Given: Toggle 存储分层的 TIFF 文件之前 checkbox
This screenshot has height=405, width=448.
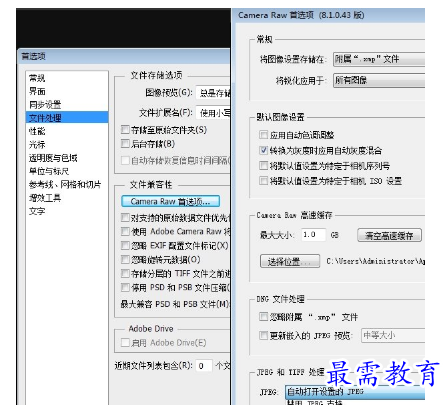Looking at the screenshot, I should coord(125,274).
